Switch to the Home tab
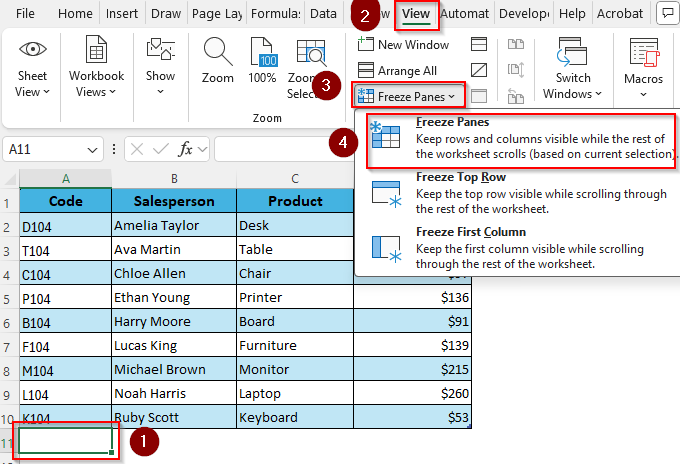680x464 pixels. [75, 13]
